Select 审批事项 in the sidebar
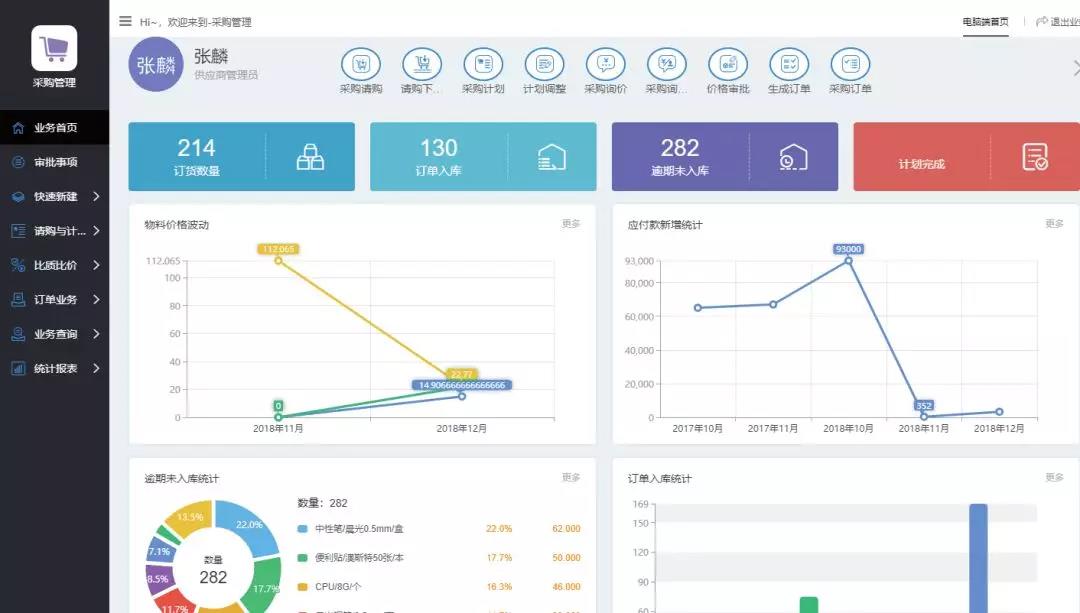The height and width of the screenshot is (613, 1080). [54, 162]
